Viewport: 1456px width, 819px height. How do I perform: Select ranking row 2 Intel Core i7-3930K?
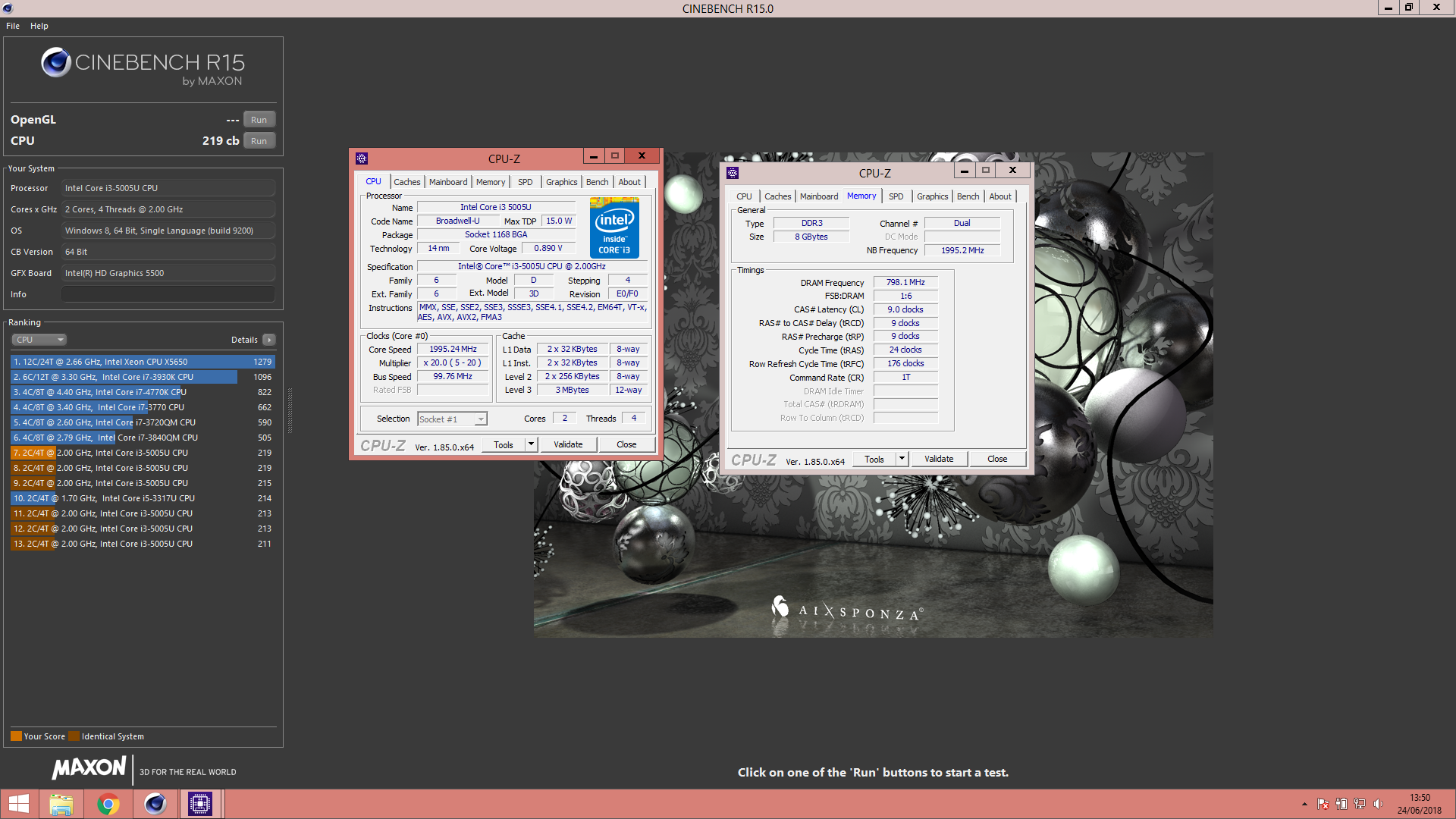[143, 377]
